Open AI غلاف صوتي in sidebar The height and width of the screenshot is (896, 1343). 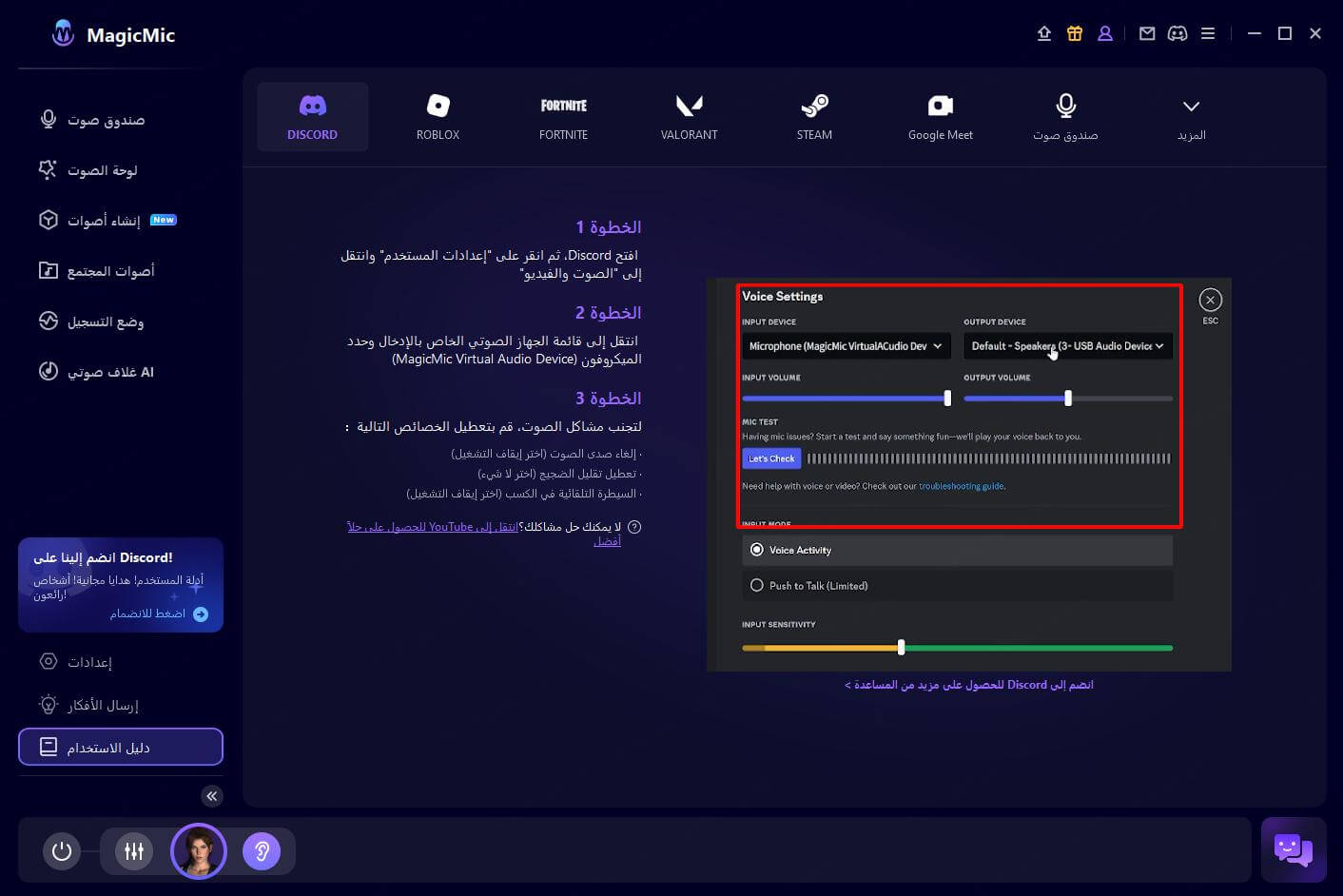[x=121, y=371]
